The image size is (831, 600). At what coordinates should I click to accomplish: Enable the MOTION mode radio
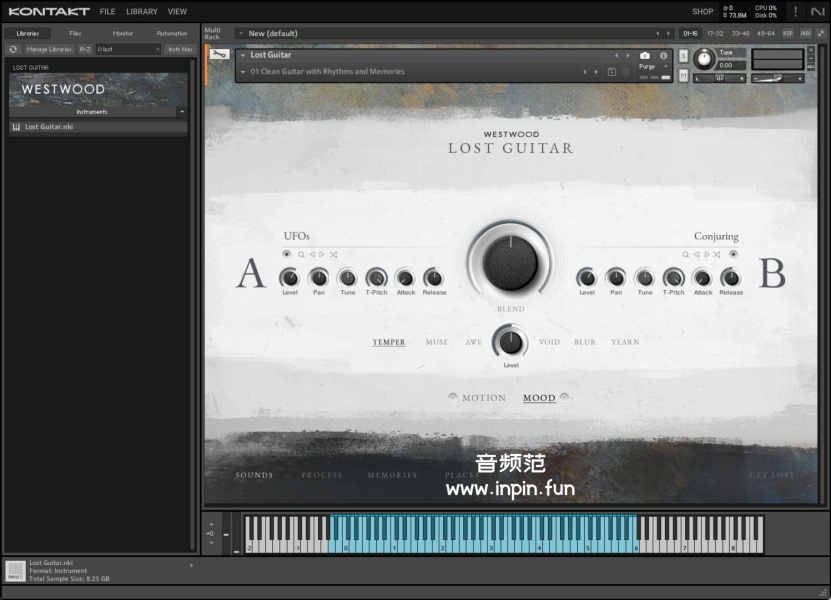(x=453, y=397)
